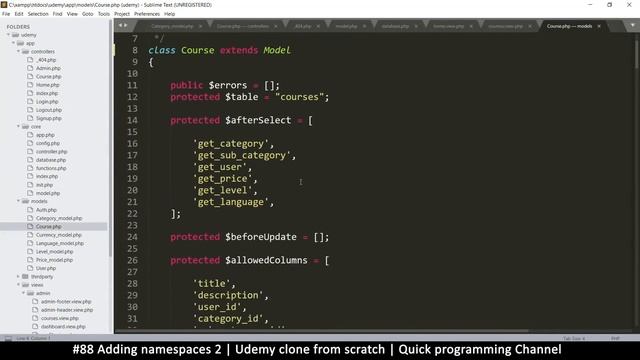Toggle the side bar status icon
Image resolution: width=640 pixels, height=360 pixels.
pyautogui.click(x=8, y=338)
